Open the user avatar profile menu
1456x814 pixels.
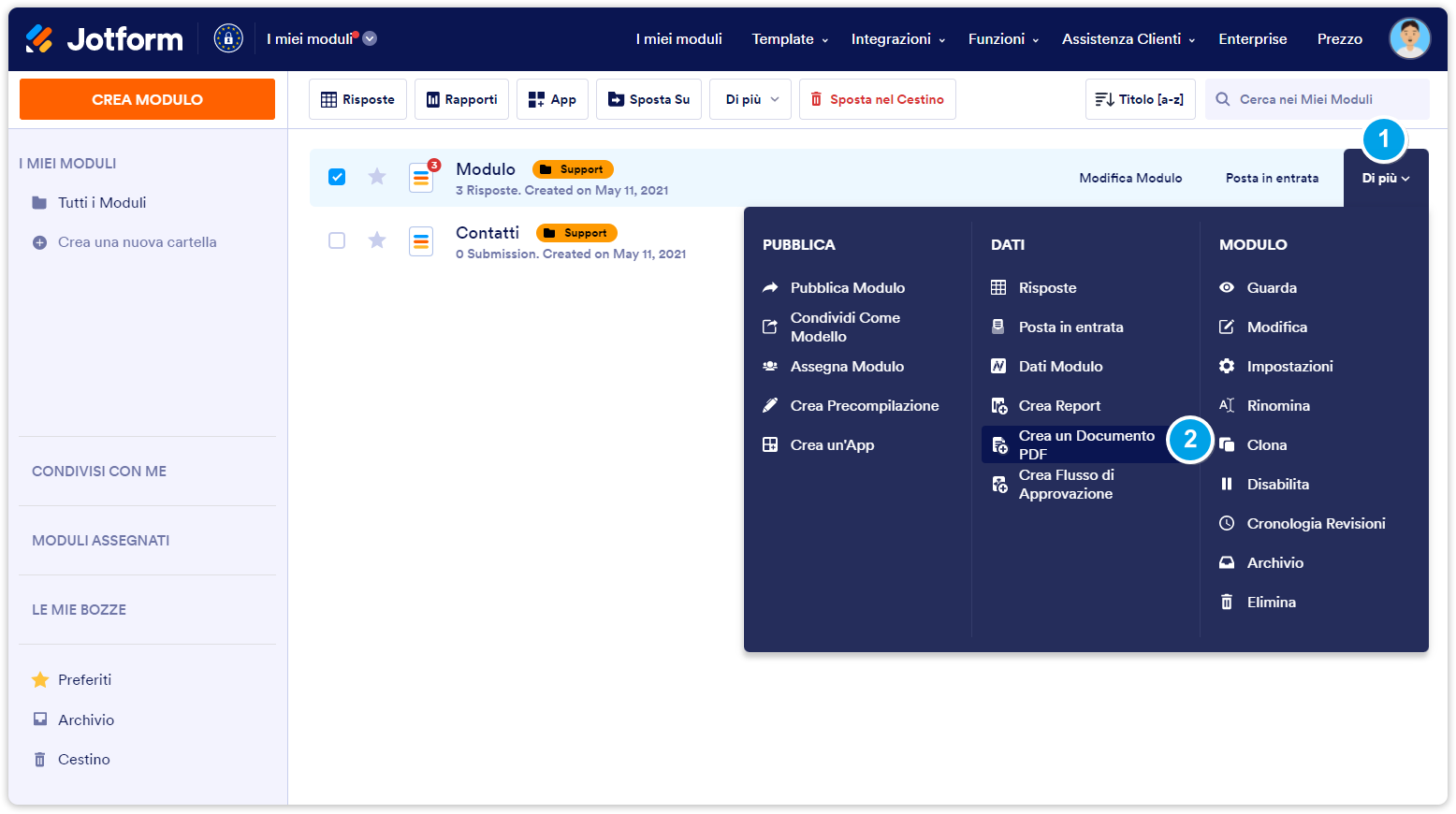point(1409,39)
